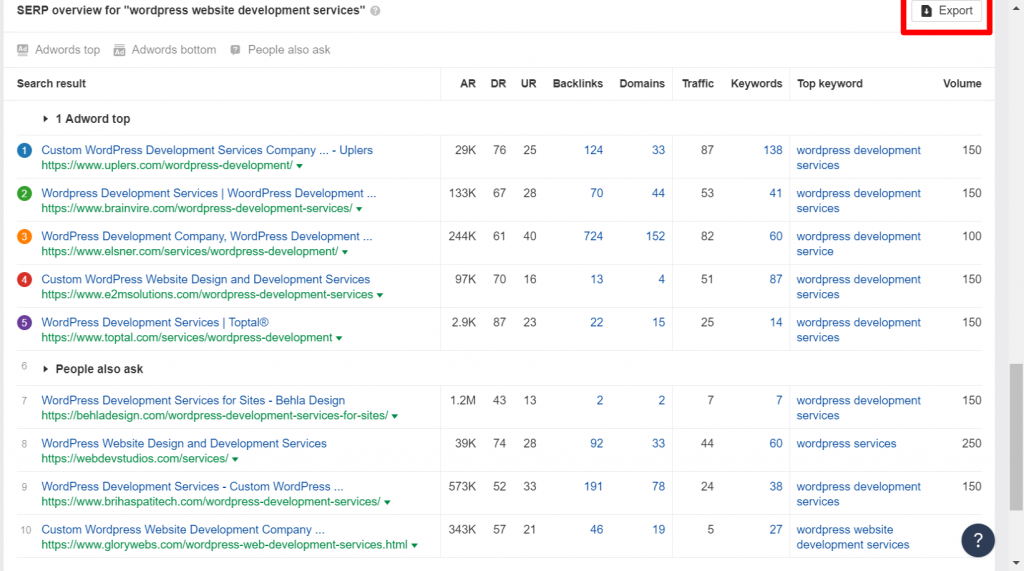Open 46 backlinks for Glorywebs
Image resolution: width=1024 pixels, height=571 pixels.
tap(596, 530)
